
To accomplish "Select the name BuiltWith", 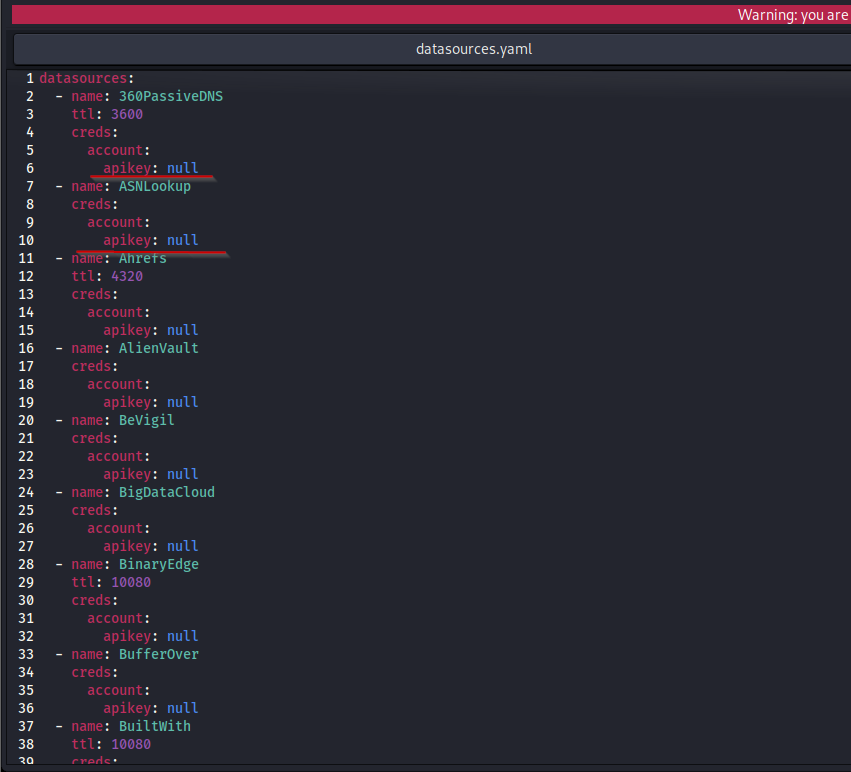I will coord(155,726).
